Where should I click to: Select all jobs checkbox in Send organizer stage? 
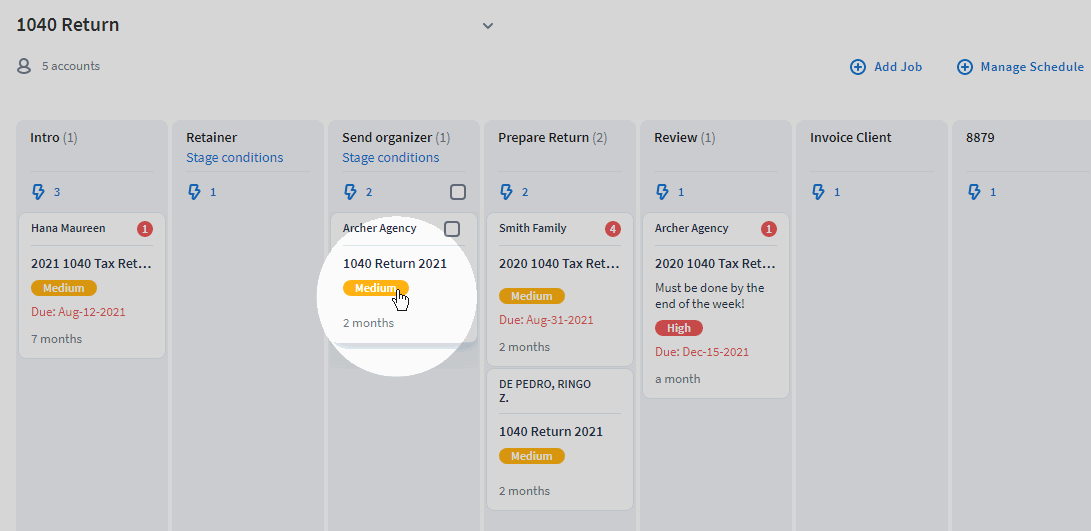(457, 192)
